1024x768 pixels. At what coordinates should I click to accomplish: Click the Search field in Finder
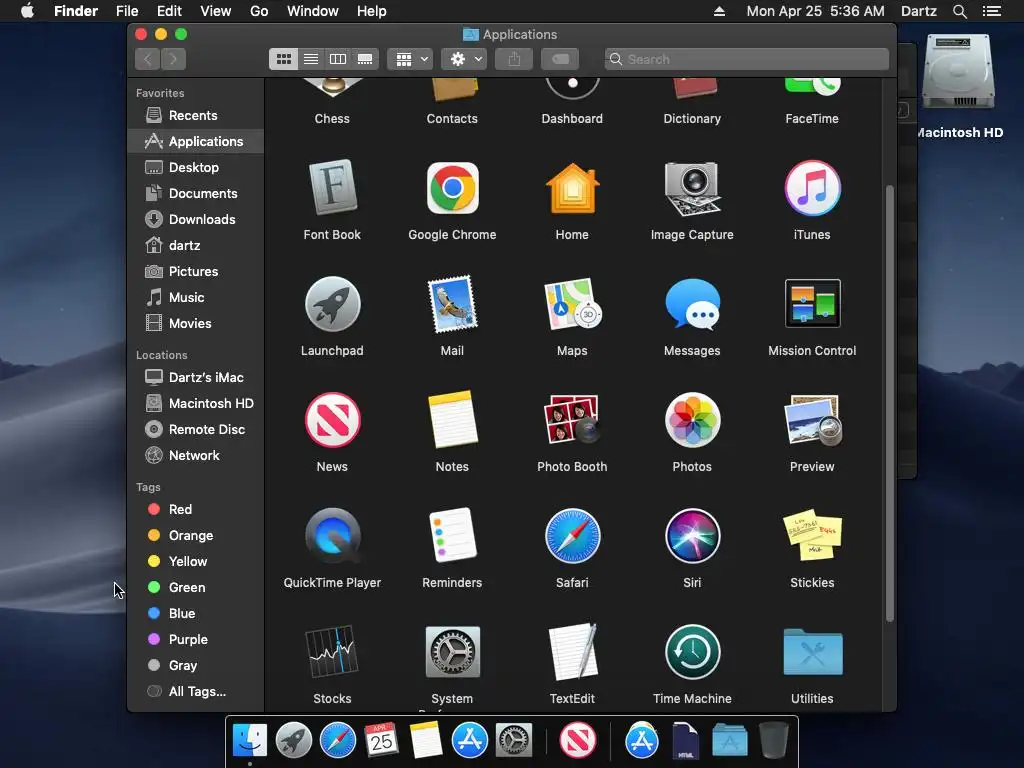coord(746,59)
